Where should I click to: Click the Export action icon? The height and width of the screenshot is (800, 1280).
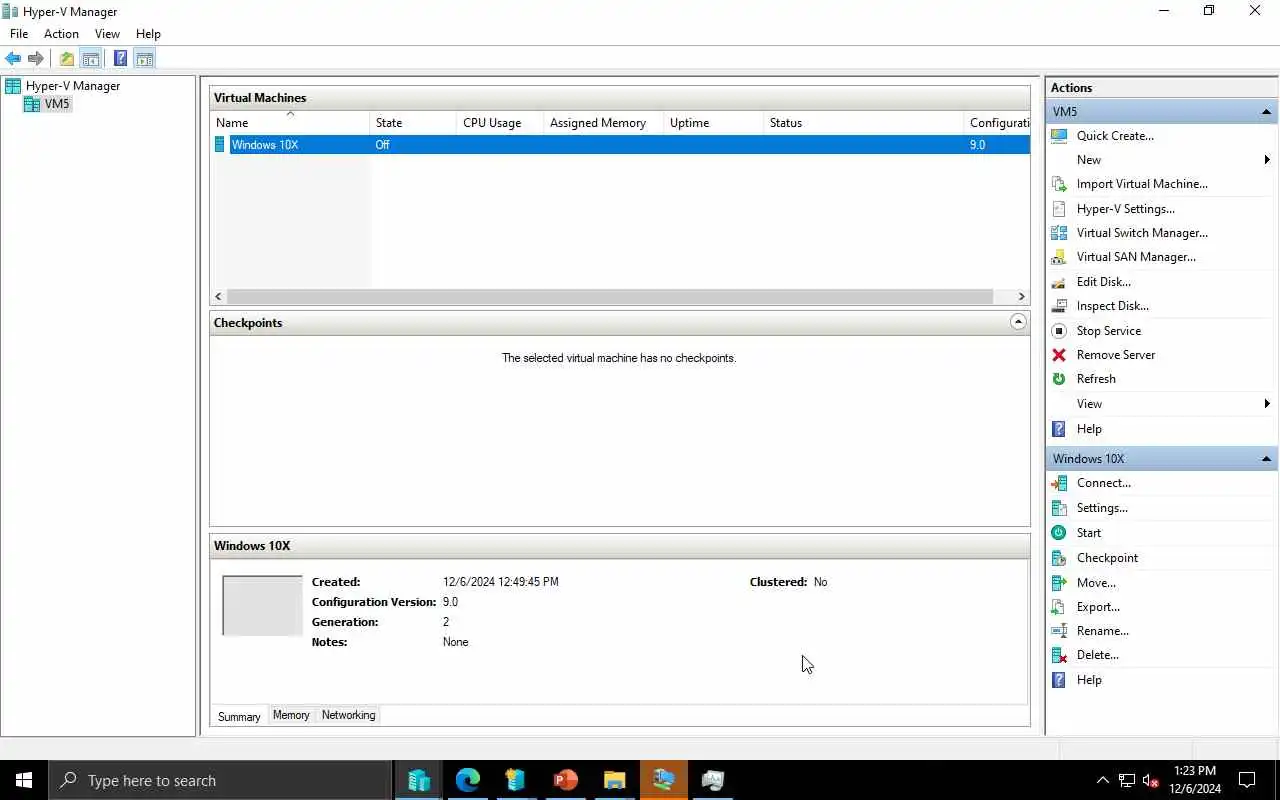tap(1059, 607)
